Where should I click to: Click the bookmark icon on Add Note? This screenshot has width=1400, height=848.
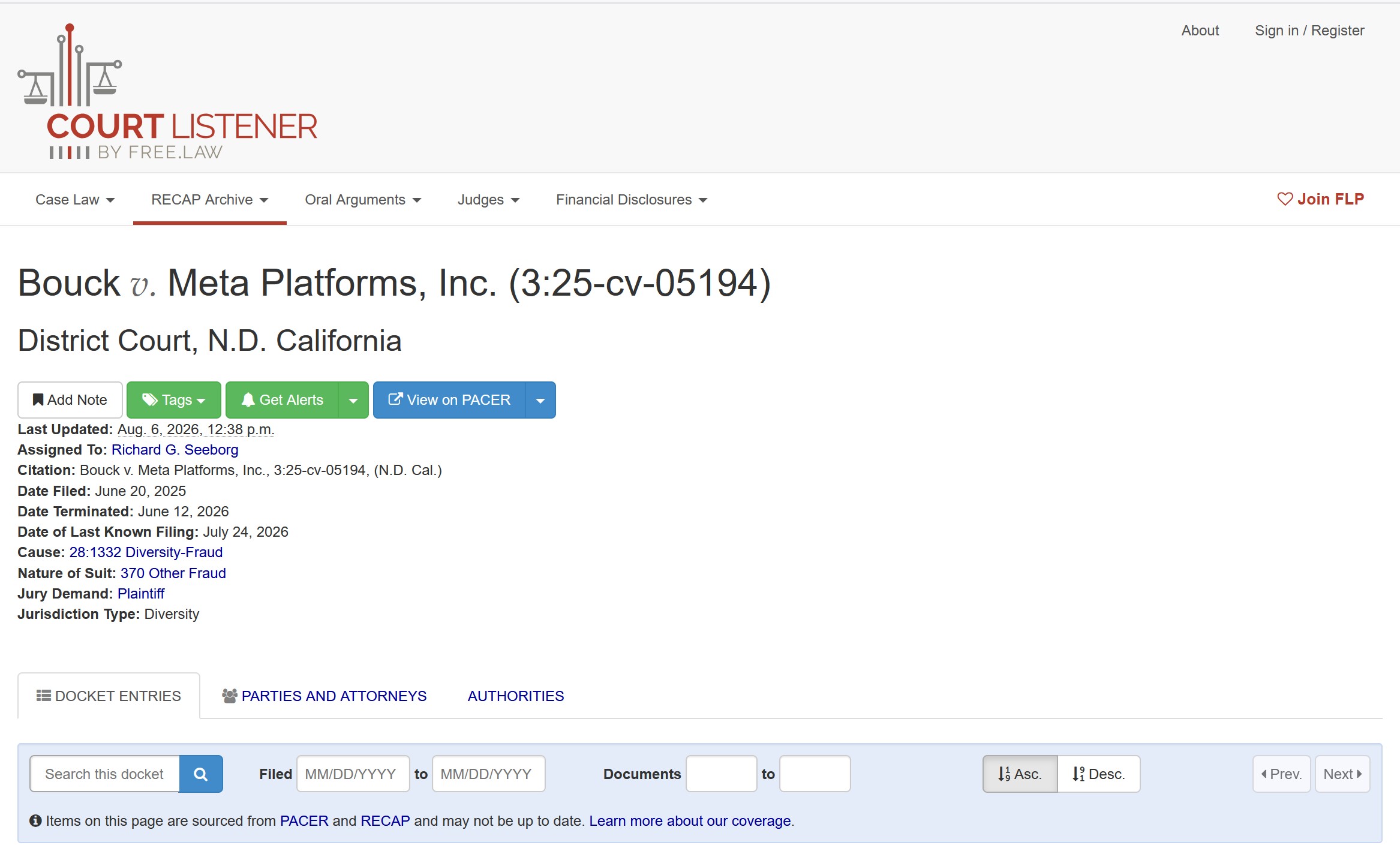click(38, 400)
